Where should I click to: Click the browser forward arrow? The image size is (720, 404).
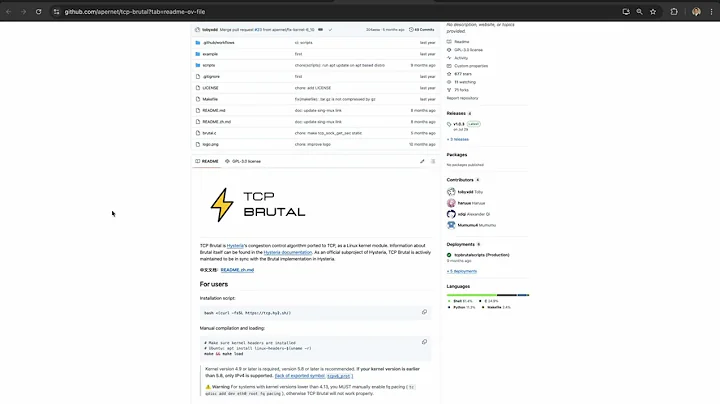[23, 11]
